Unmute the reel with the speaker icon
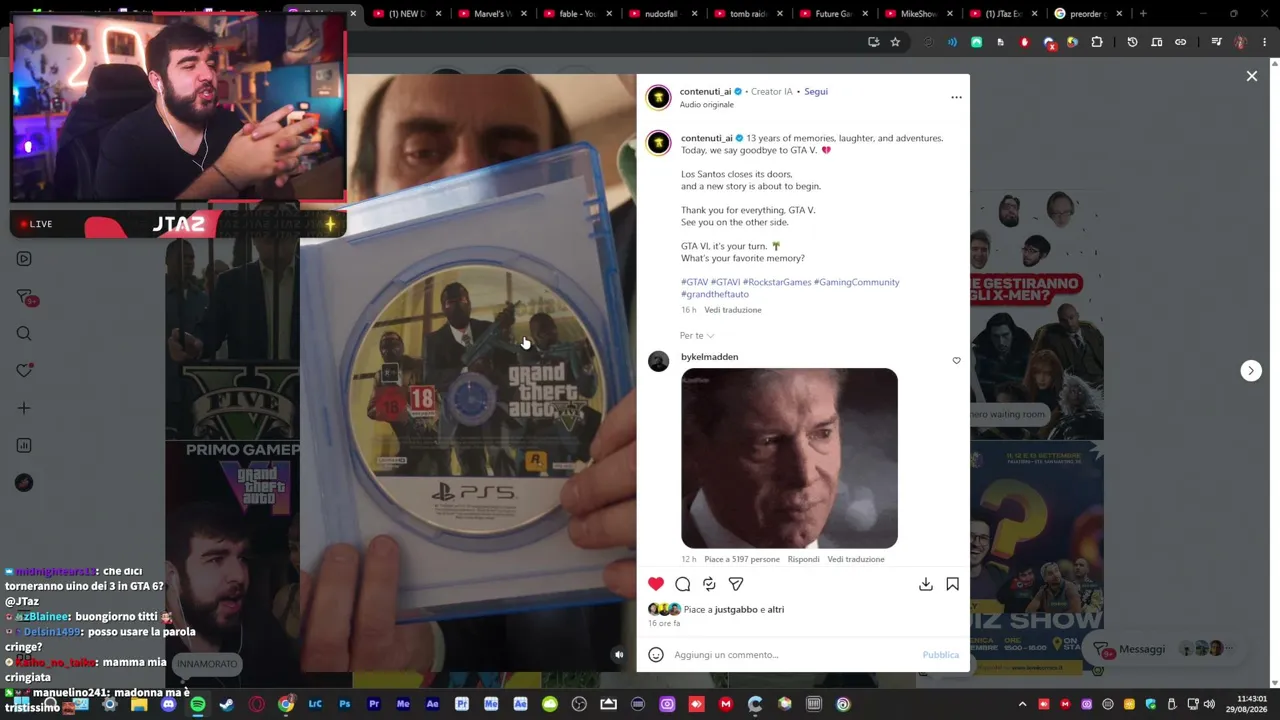This screenshot has height=720, width=1280. pyautogui.click(x=619, y=655)
